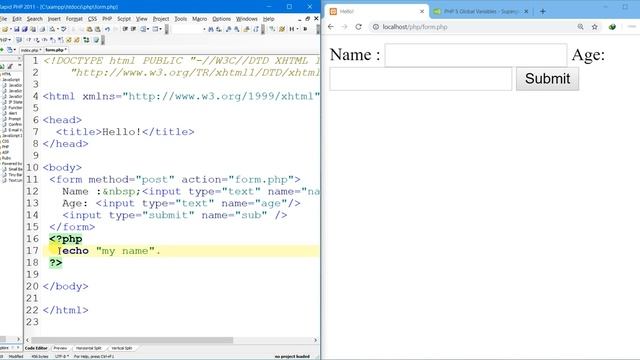Open the Project menu
Viewport: 640px width, 360px height.
pyautogui.click(x=161, y=19)
